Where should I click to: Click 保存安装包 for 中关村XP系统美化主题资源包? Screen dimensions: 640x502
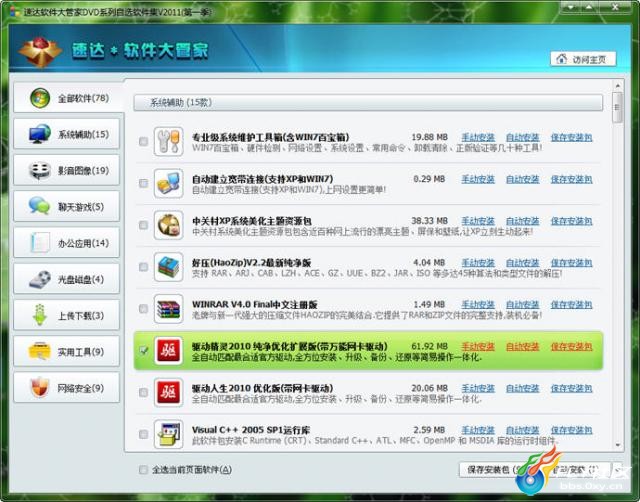(571, 221)
